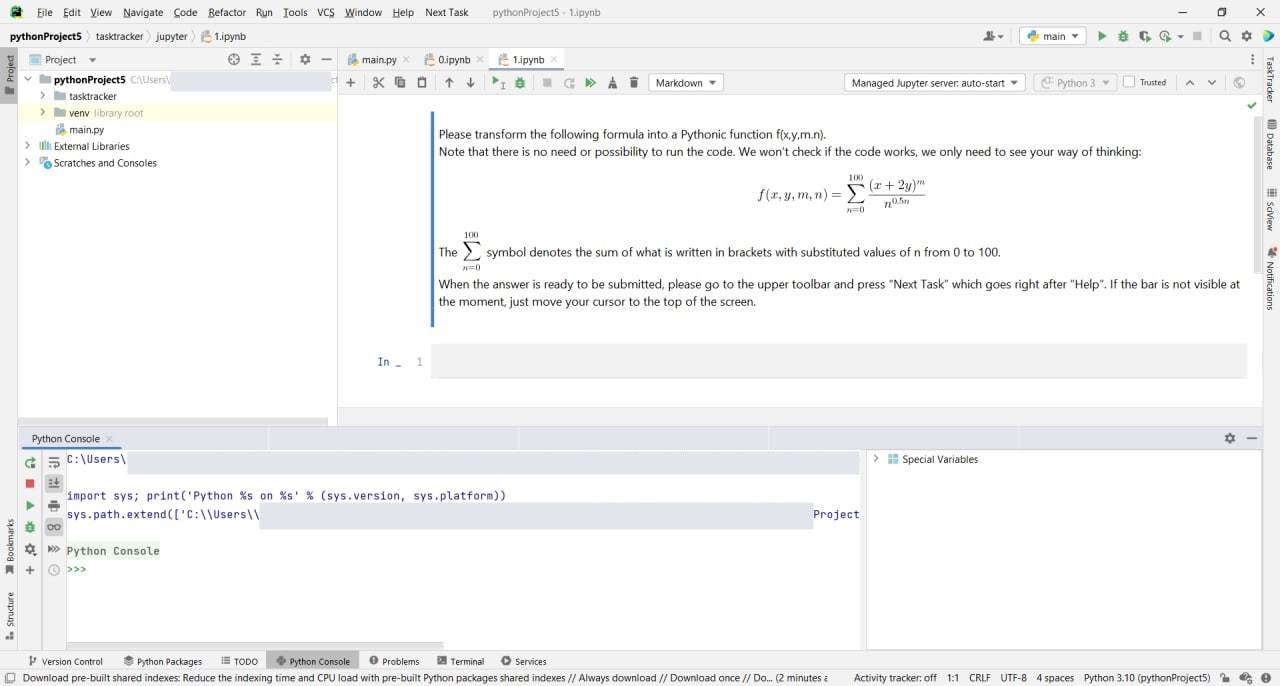Select opened file in Project tree
Screen dimensions: 1280x686
click(234, 60)
